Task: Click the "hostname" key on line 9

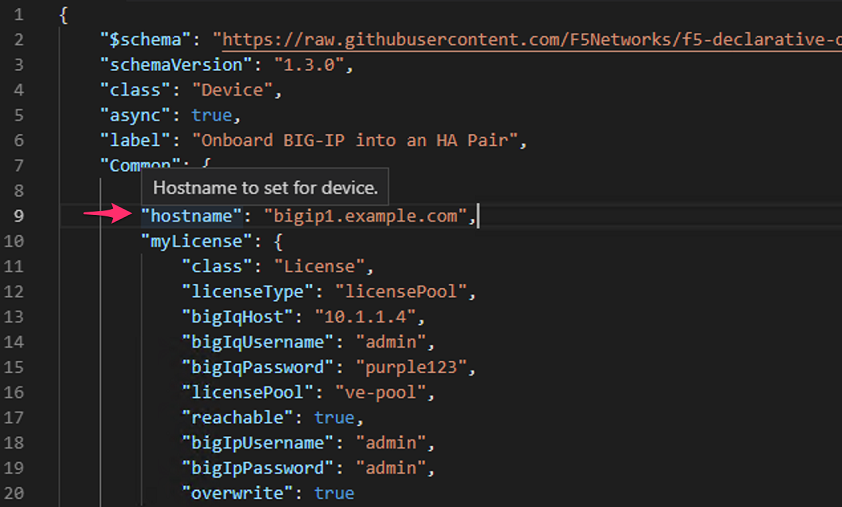Action: click(x=192, y=216)
